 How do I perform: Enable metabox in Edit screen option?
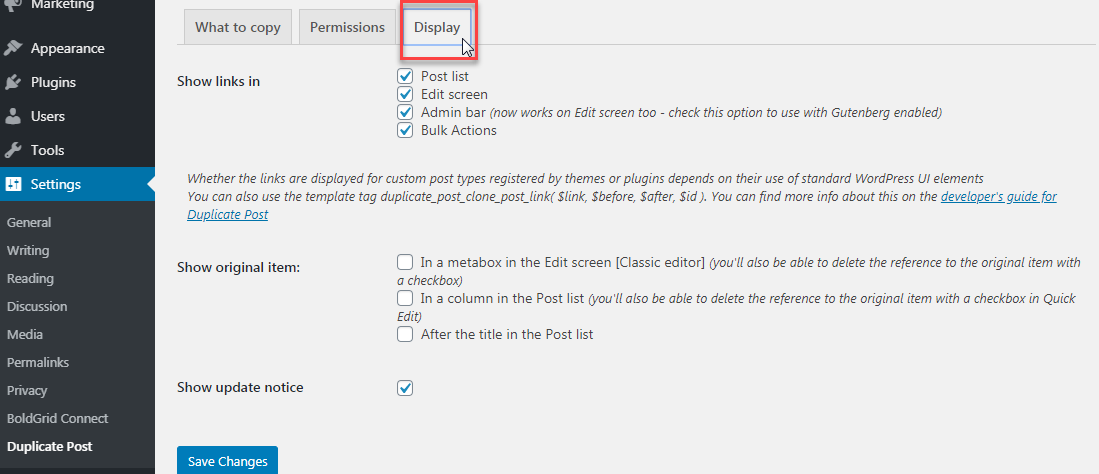click(405, 262)
